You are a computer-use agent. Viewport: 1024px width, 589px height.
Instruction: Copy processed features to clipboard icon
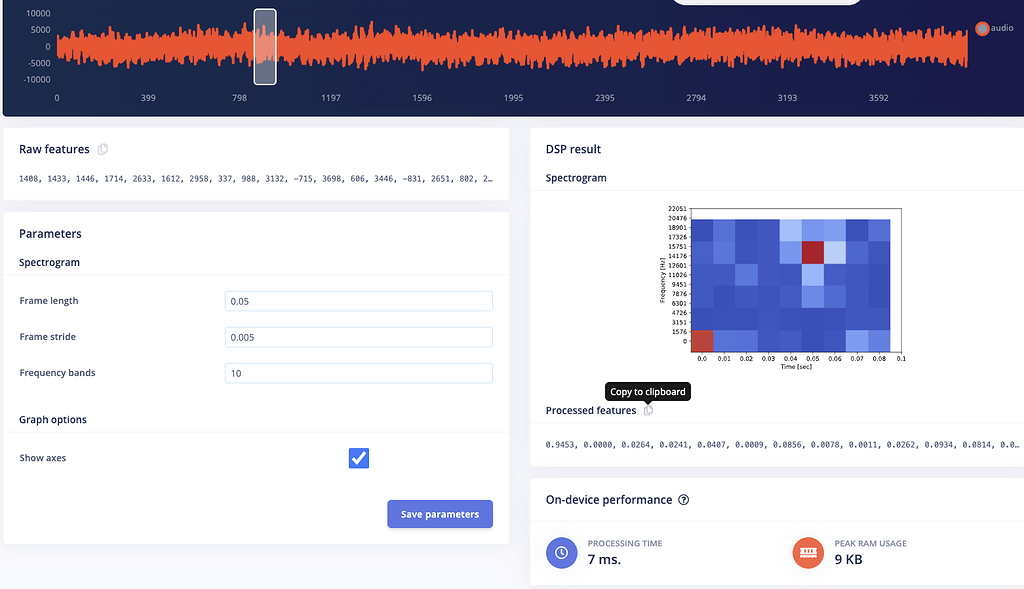point(648,411)
